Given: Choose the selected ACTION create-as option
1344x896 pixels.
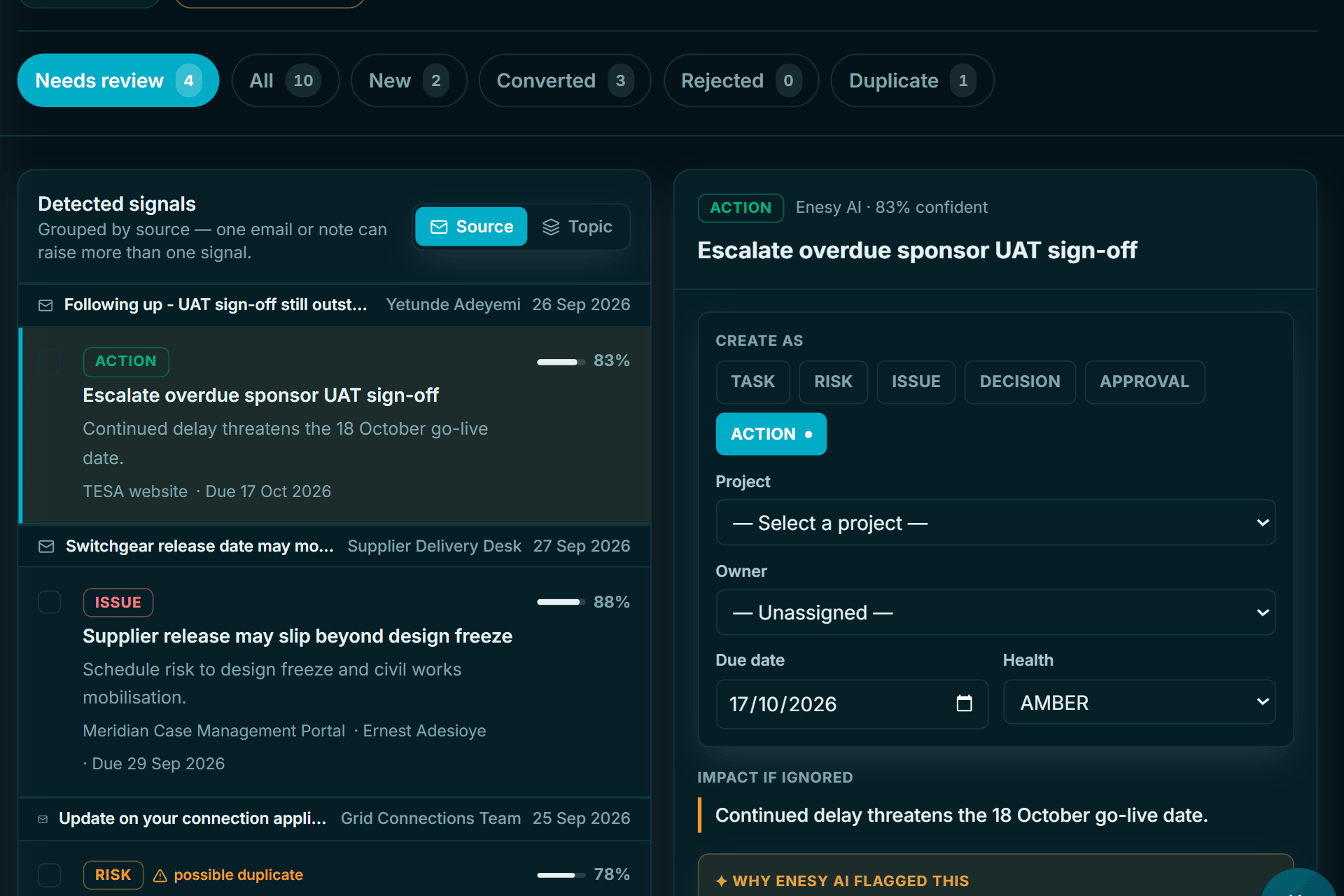Looking at the screenshot, I should (771, 434).
